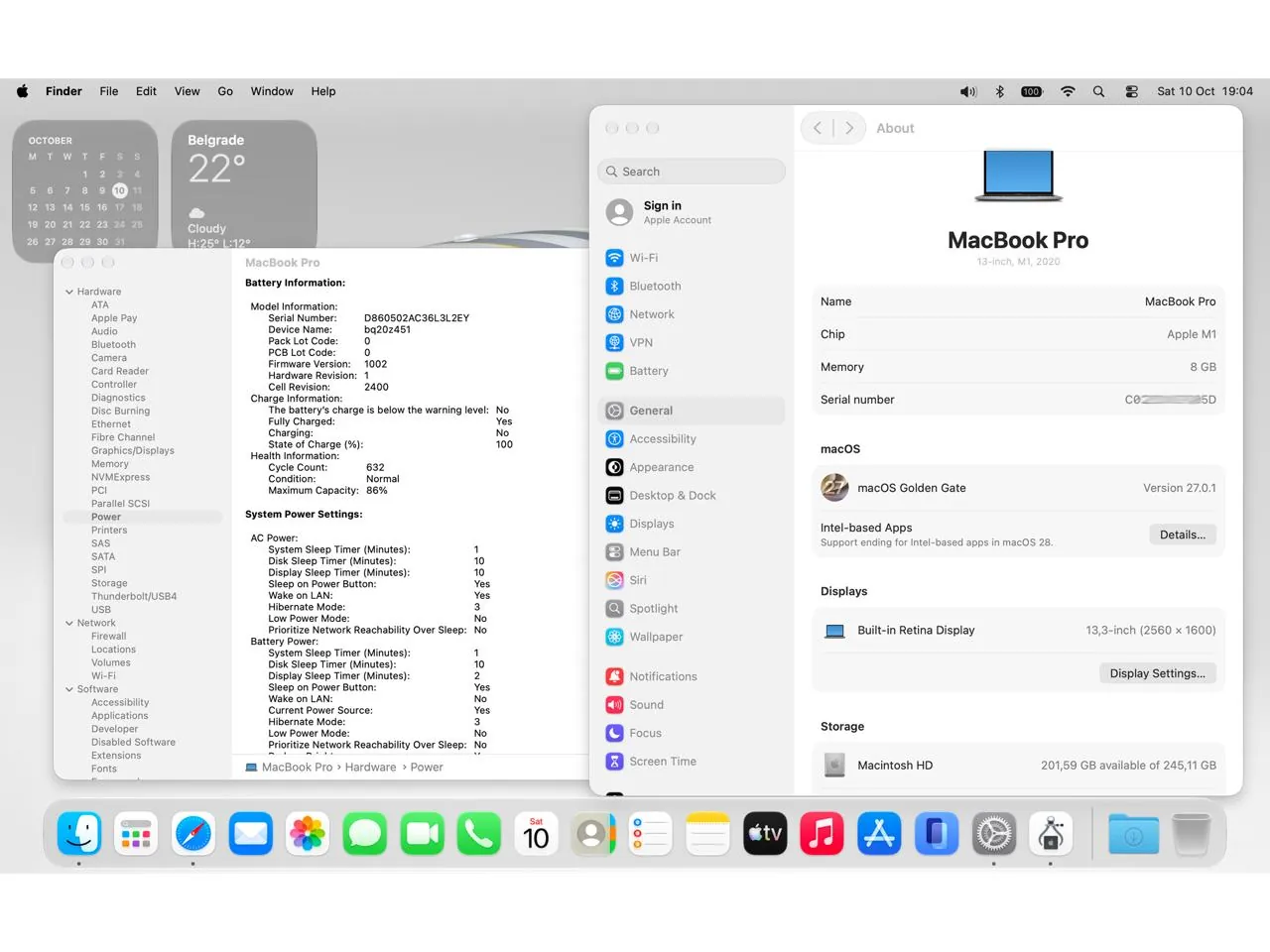
Task: Select Graphics/Displays in System Information sidebar
Action: (133, 451)
